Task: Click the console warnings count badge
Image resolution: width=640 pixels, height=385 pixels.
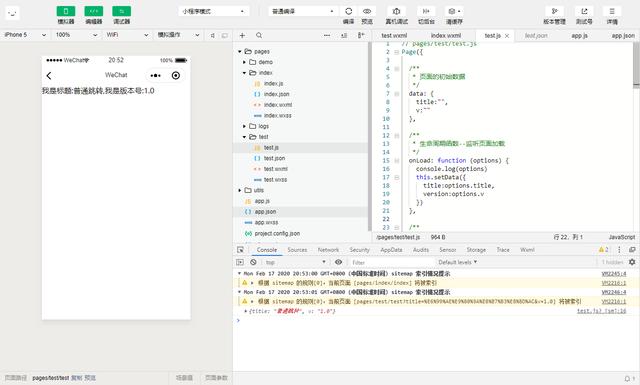Action: point(603,250)
